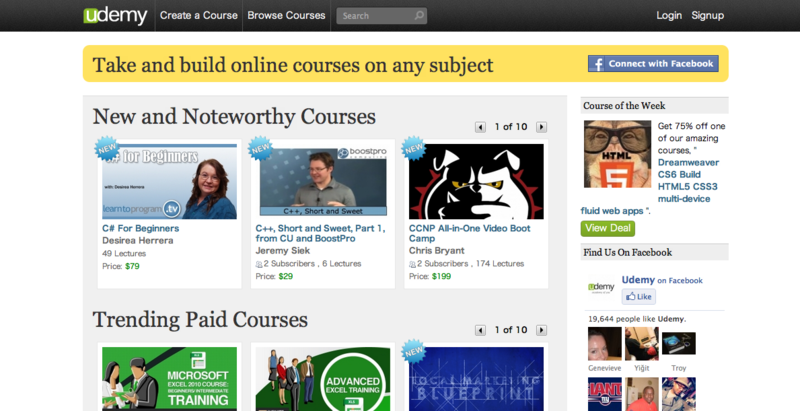Go to previous page of New and Noteworthy Courses

tap(480, 127)
